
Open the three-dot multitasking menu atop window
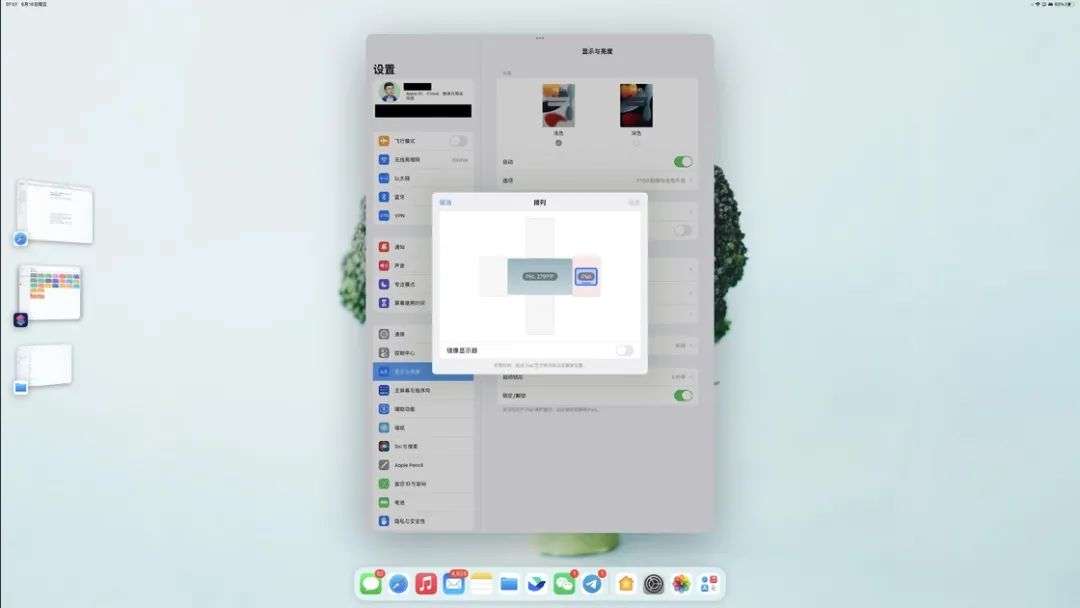point(539,38)
